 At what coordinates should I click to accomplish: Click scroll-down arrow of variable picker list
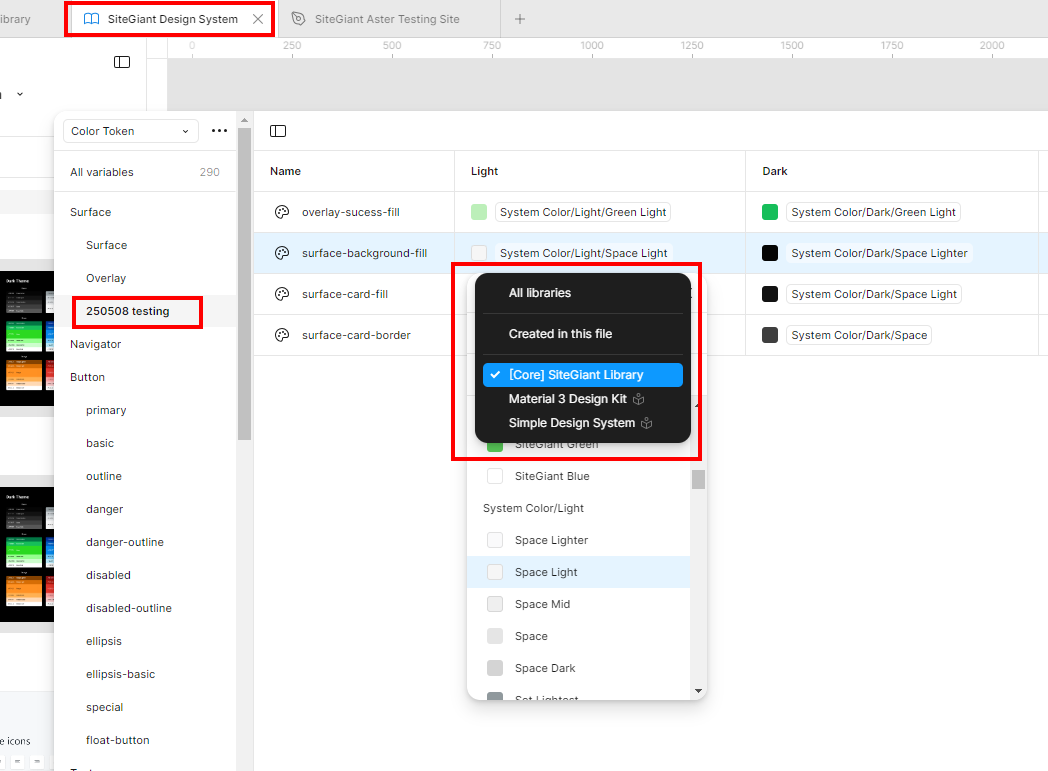point(698,691)
